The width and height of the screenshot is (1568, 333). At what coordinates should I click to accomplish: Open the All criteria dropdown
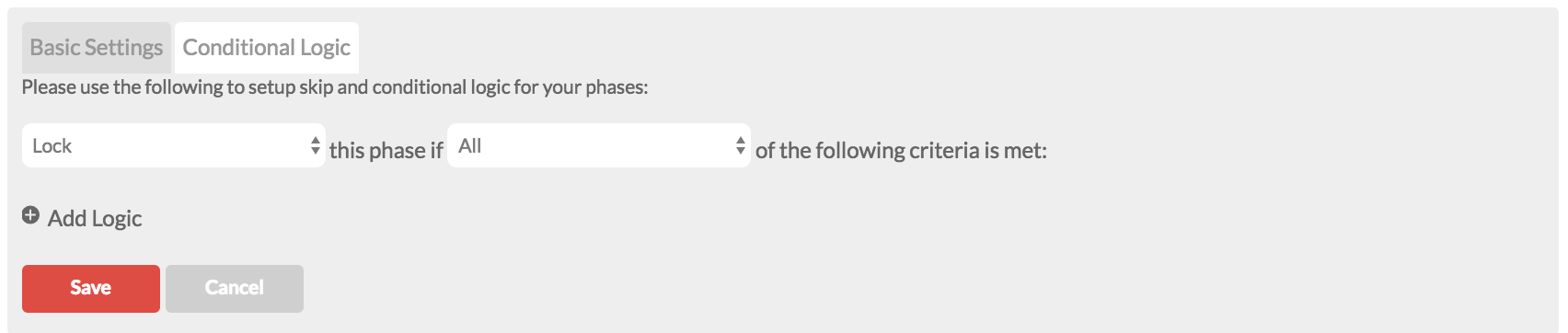[x=599, y=145]
